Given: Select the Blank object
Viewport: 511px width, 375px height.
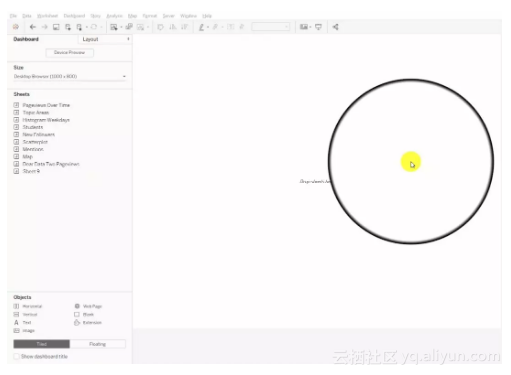Looking at the screenshot, I should (84, 314).
